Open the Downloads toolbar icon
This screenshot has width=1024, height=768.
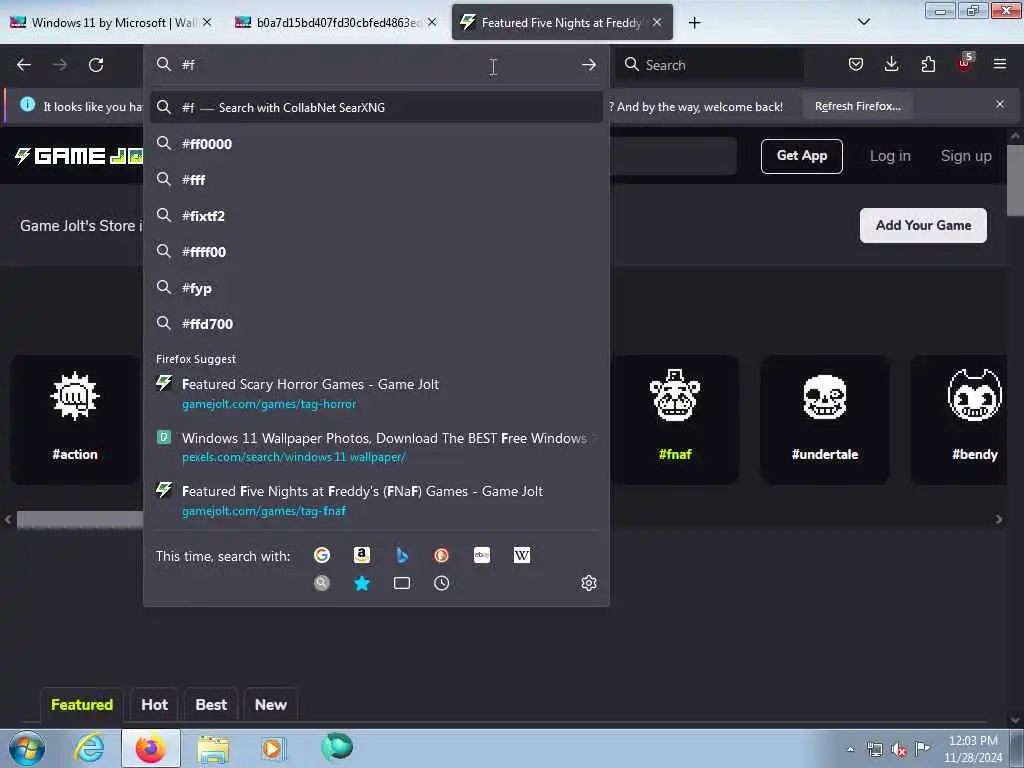click(891, 64)
